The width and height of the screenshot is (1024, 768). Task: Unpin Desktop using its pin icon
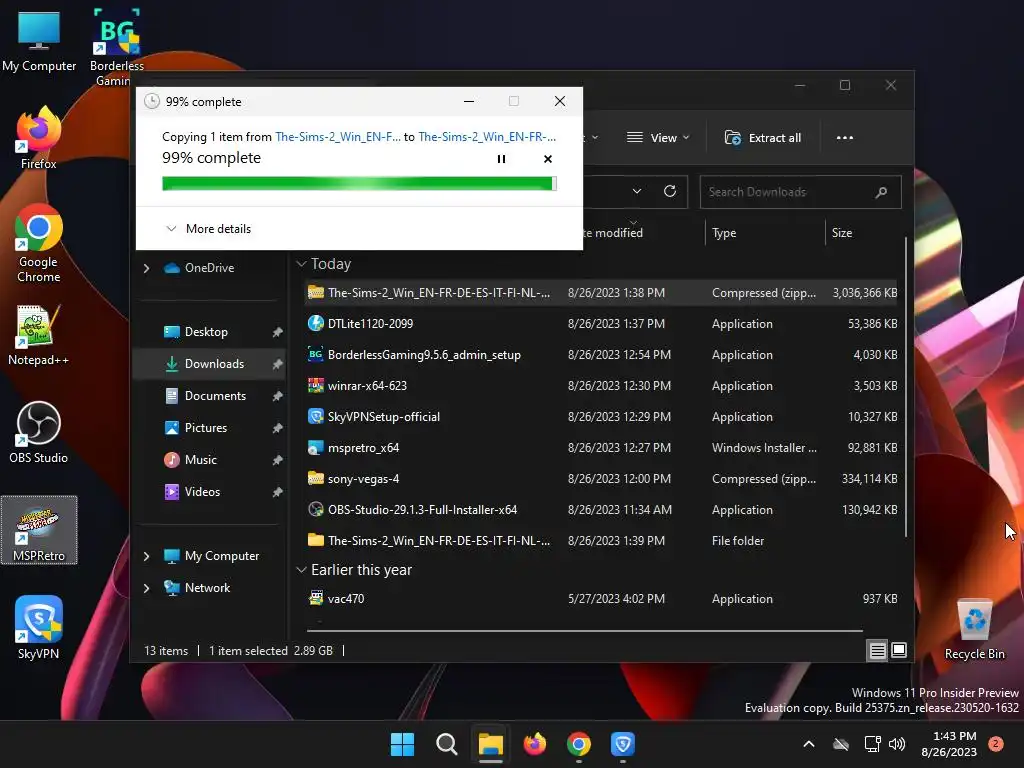(x=278, y=332)
